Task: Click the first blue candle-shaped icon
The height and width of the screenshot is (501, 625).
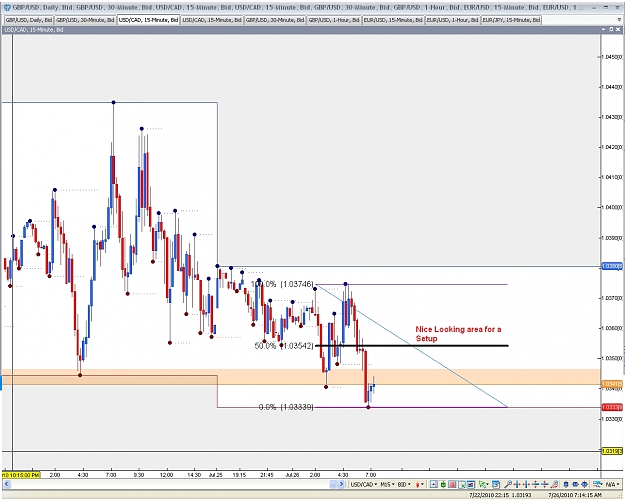Action: (x=566, y=484)
